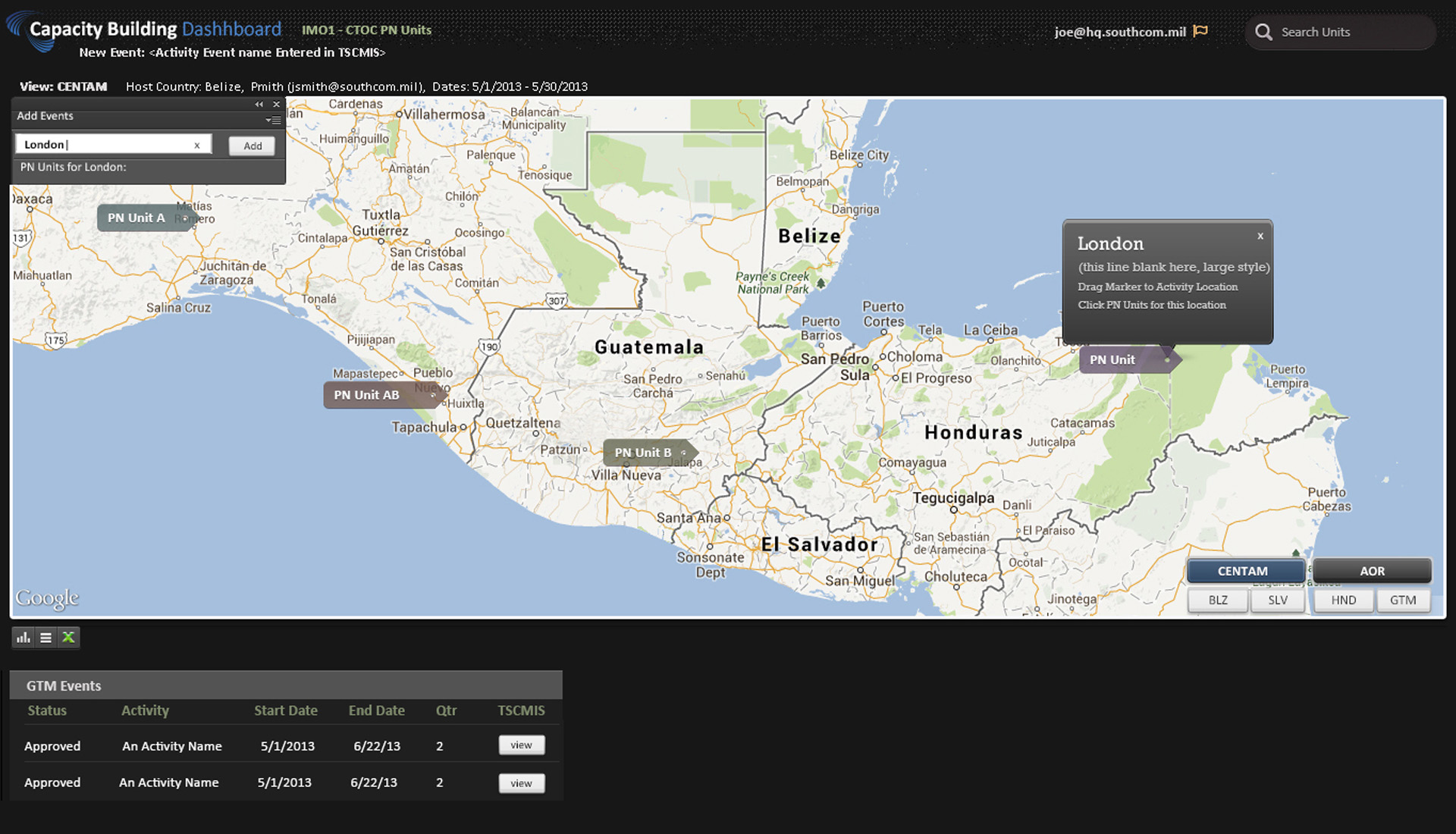Click the 'PN Units for London:' label
Screen dimensions: 1456x834
pyautogui.click(x=74, y=167)
